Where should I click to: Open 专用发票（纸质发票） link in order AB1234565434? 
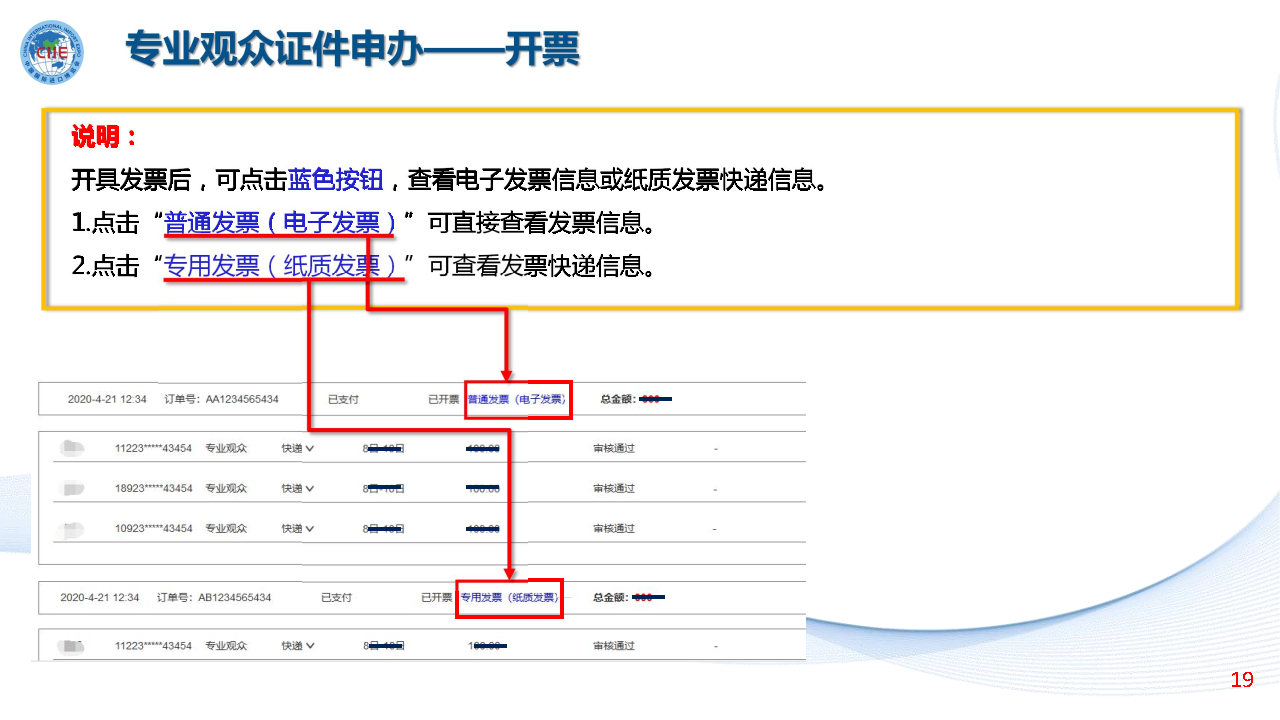click(x=509, y=597)
